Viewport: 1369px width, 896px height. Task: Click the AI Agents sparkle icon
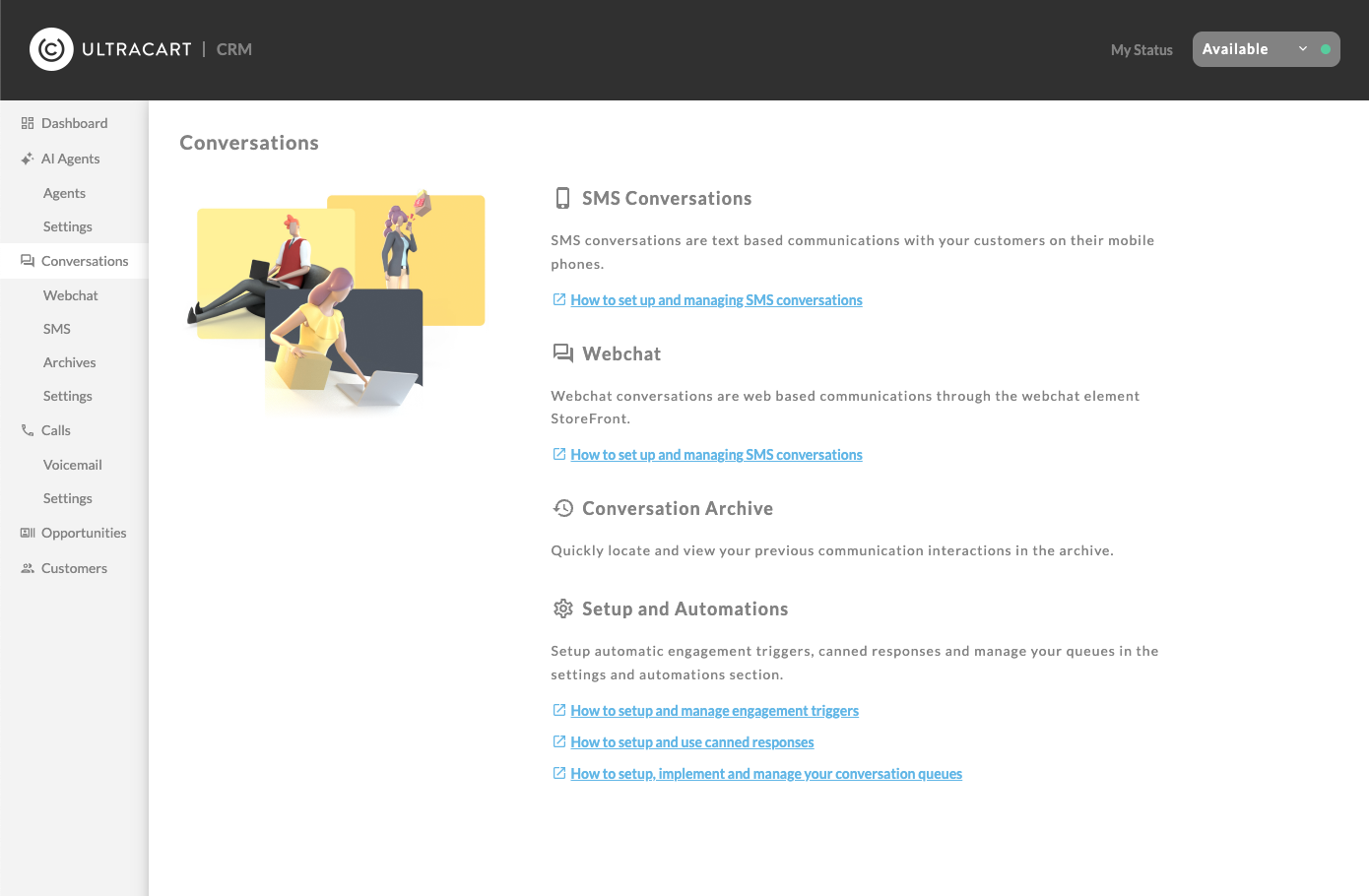click(x=28, y=159)
